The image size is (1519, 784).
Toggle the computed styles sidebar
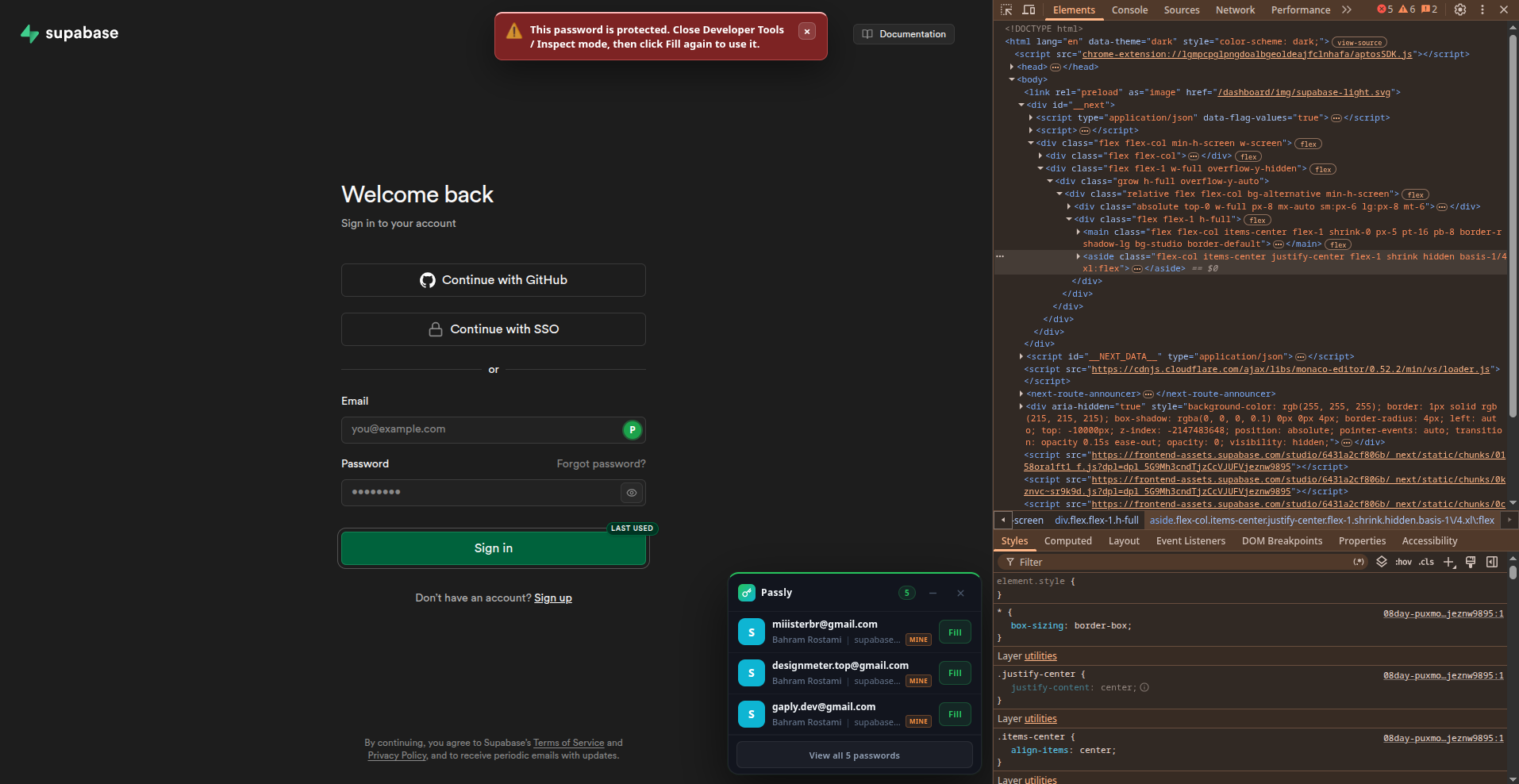coord(1492,562)
